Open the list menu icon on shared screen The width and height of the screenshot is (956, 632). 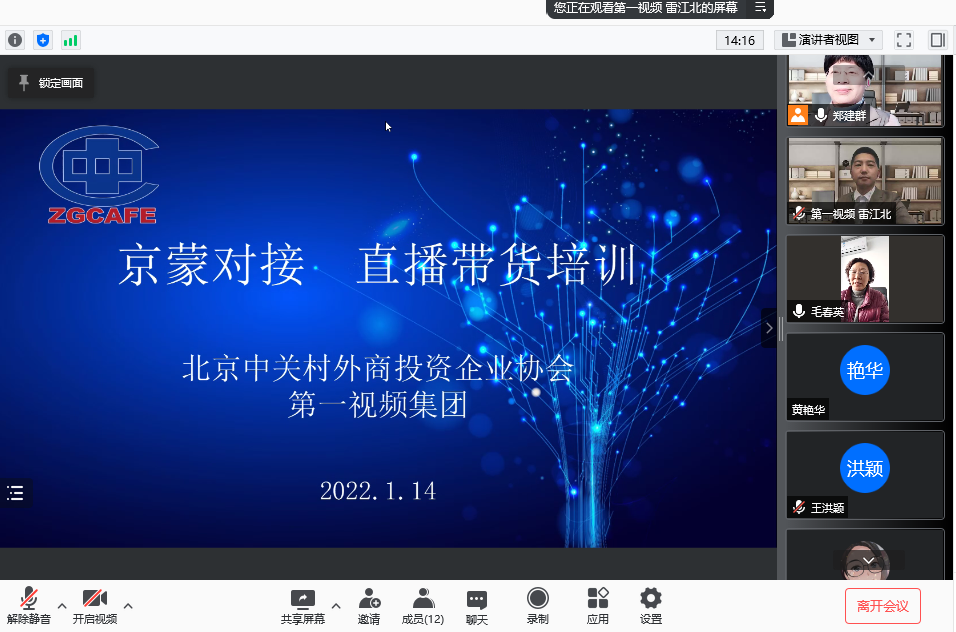tap(15, 492)
